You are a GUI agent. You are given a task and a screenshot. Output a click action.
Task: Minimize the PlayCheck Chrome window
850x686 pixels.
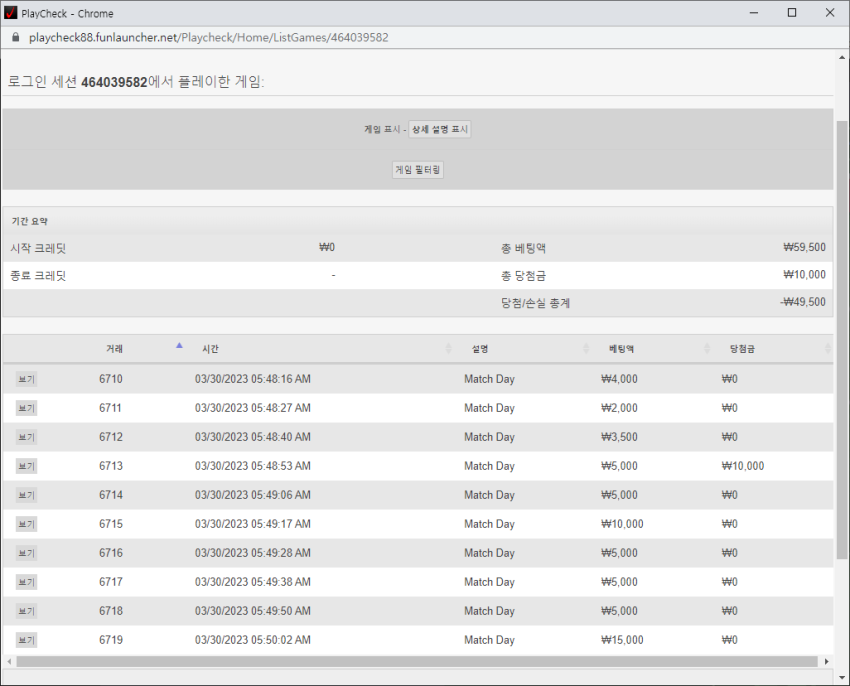pyautogui.click(x=754, y=13)
